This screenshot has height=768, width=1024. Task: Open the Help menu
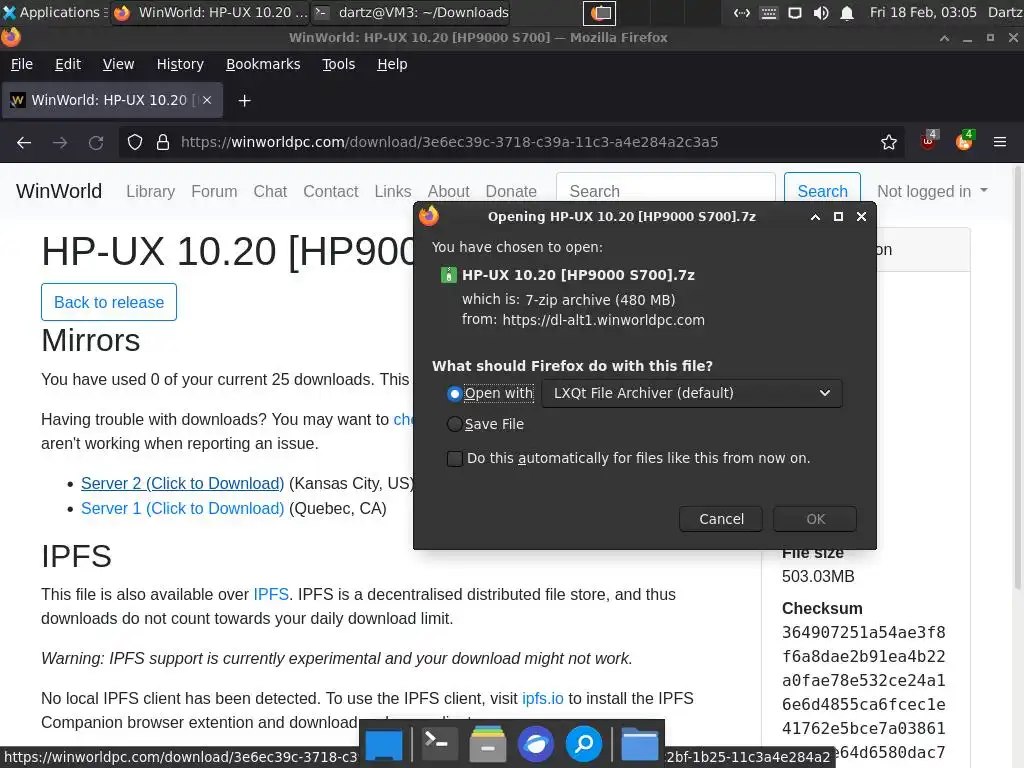pyautogui.click(x=392, y=64)
